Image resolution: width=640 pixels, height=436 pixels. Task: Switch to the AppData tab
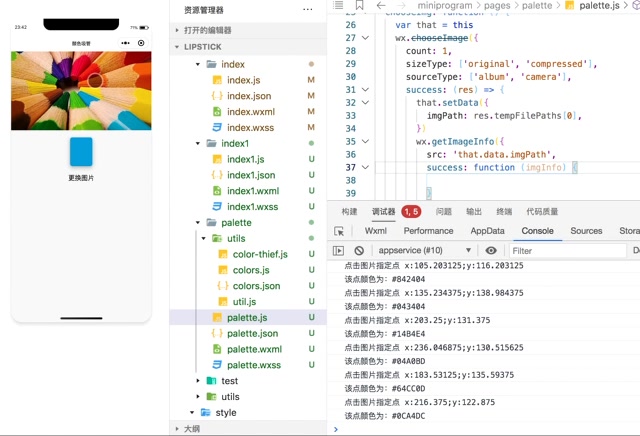point(487,231)
